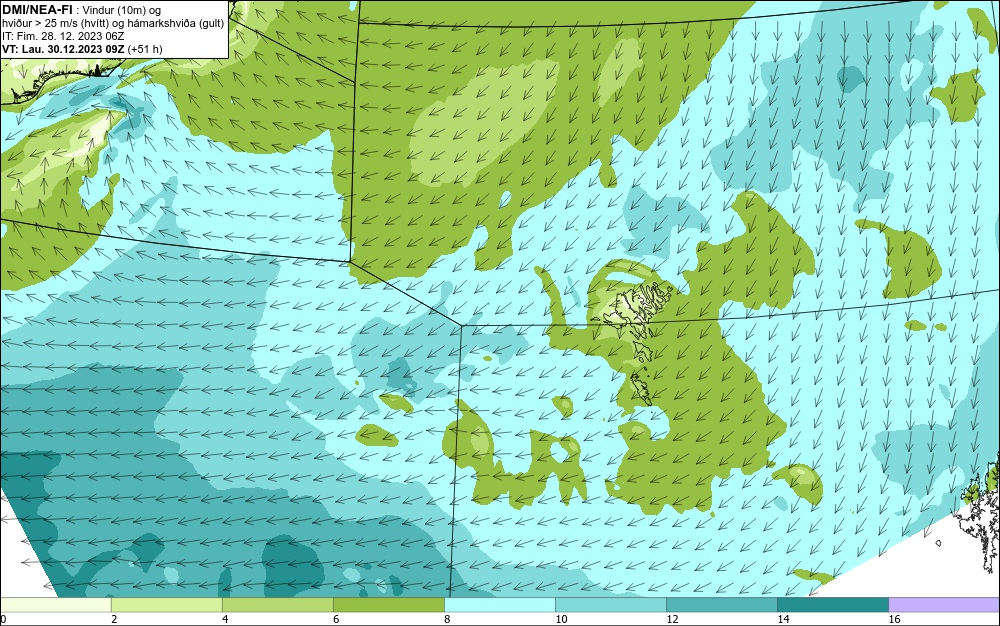1000x626 pixels.
Task: Click the 'DMI/NEA-FI' model title text
Action: coord(37,10)
